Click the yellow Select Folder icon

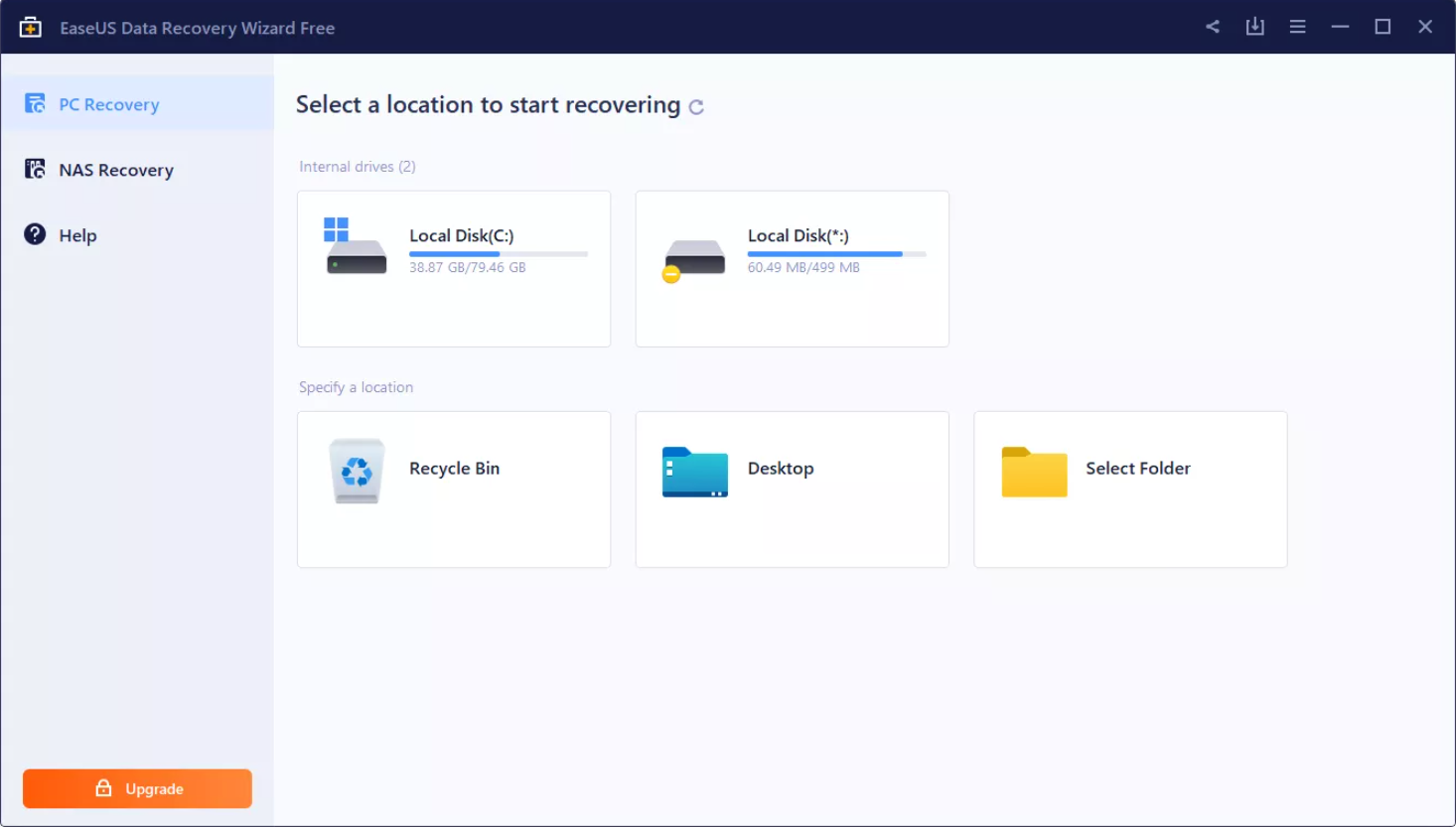1034,472
